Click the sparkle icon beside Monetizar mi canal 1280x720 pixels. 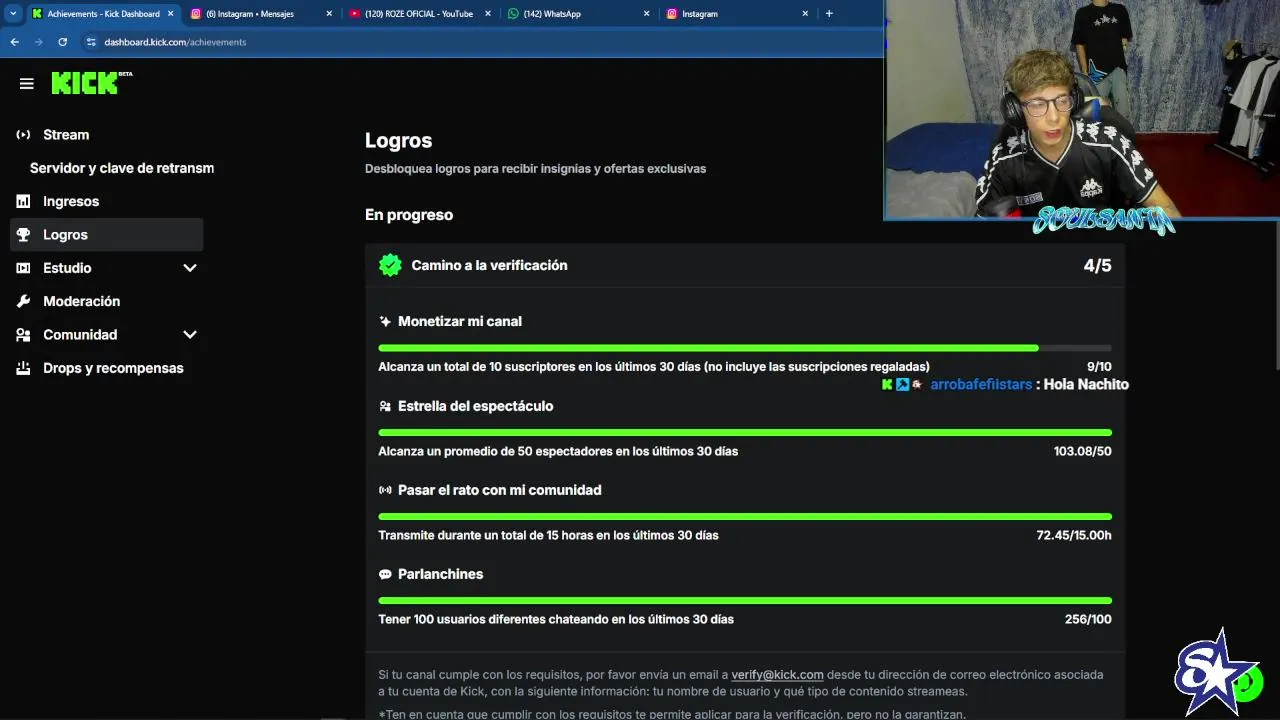click(385, 322)
